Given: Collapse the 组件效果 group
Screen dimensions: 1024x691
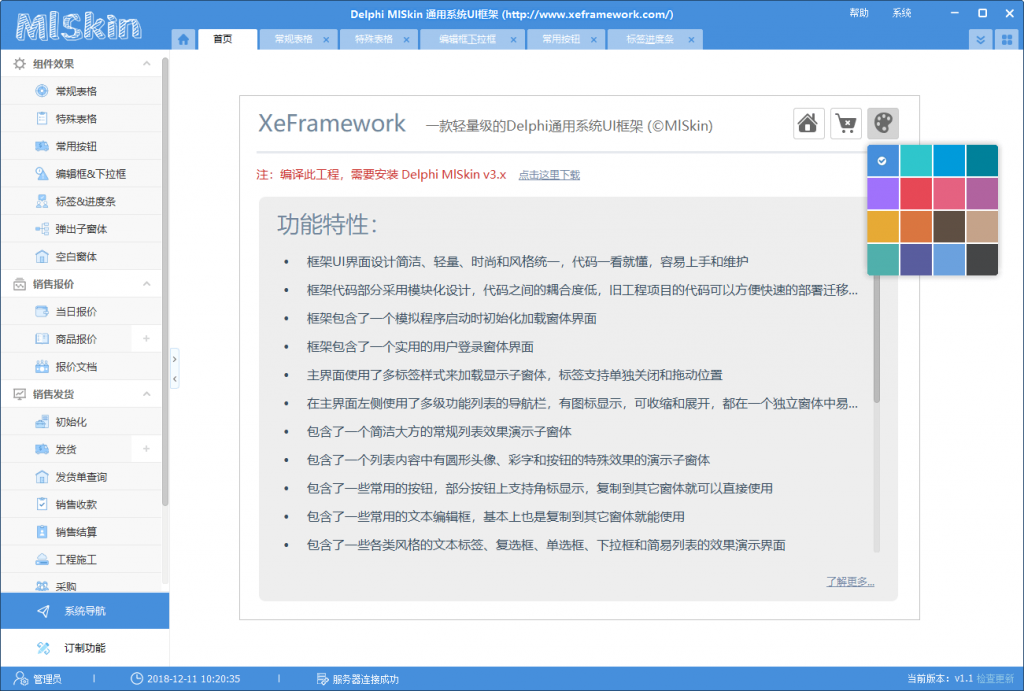Looking at the screenshot, I should coord(146,63).
